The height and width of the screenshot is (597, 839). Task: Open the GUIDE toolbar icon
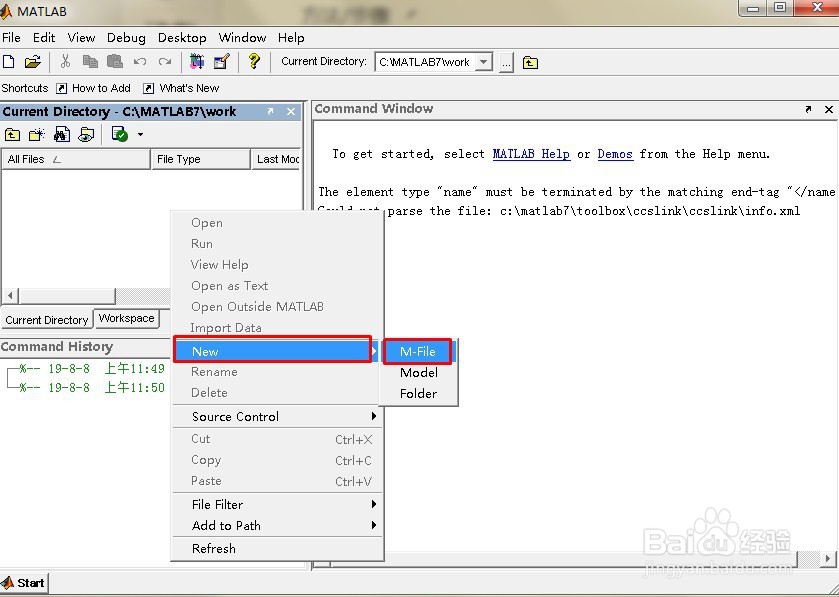[x=222, y=62]
